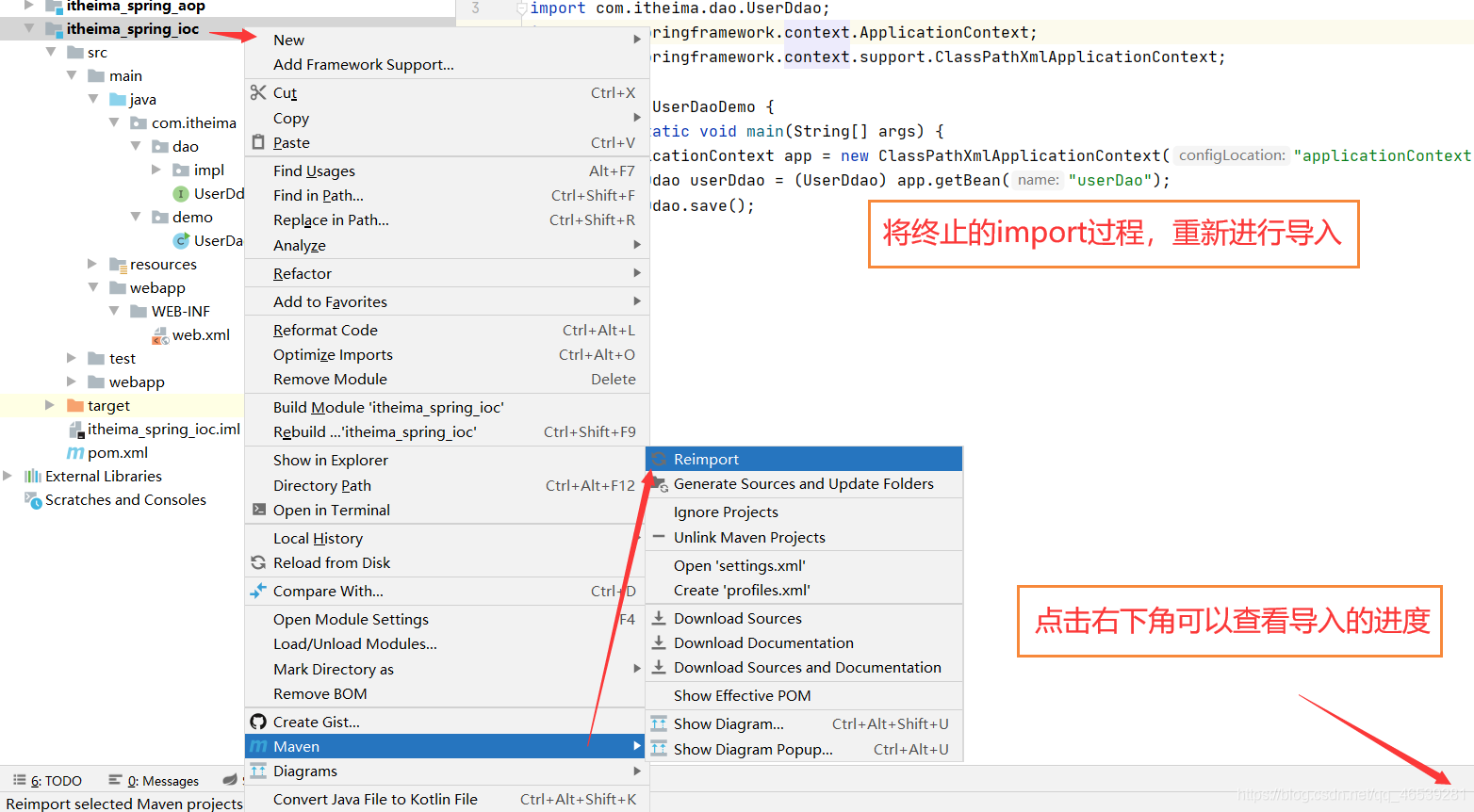
Task: Click the Download Documentation arrow icon
Action: coord(660,642)
